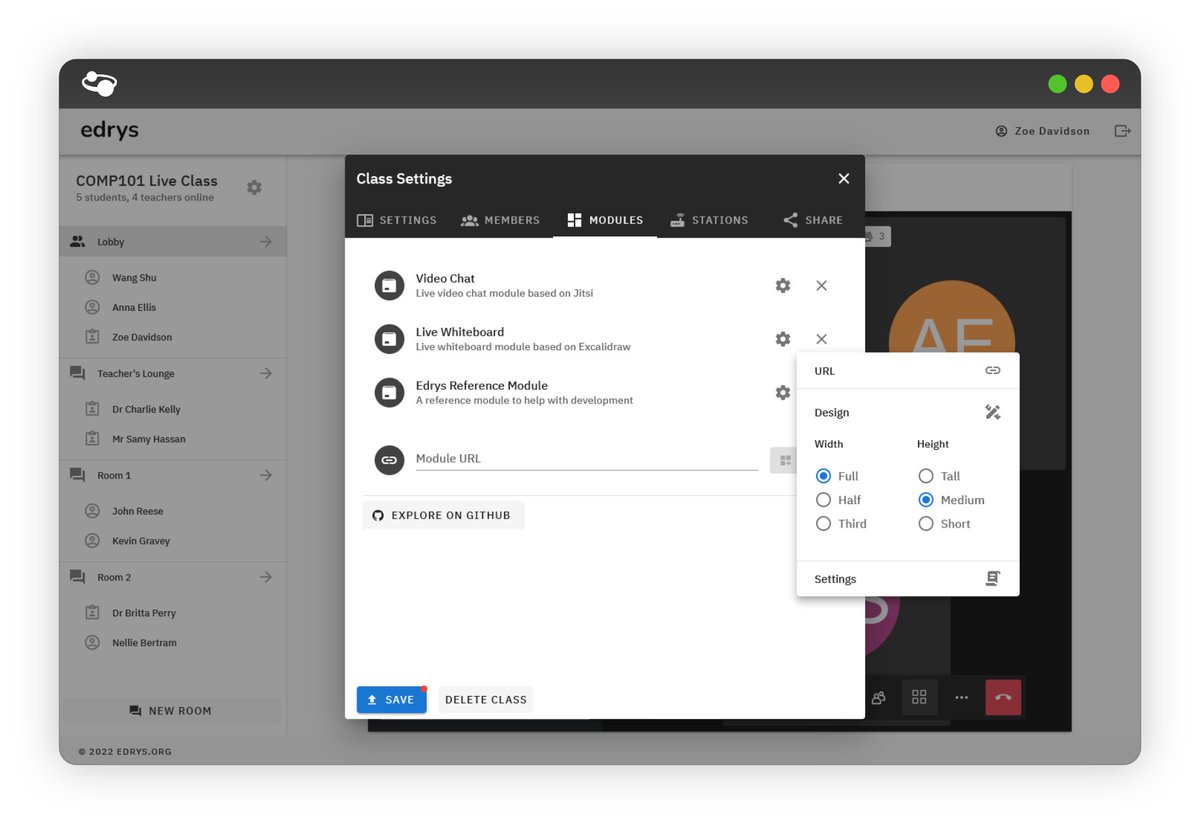Screen dimensions: 1200x824
Task: Click the user account icon by Zoe Davidson
Action: (x=1001, y=131)
